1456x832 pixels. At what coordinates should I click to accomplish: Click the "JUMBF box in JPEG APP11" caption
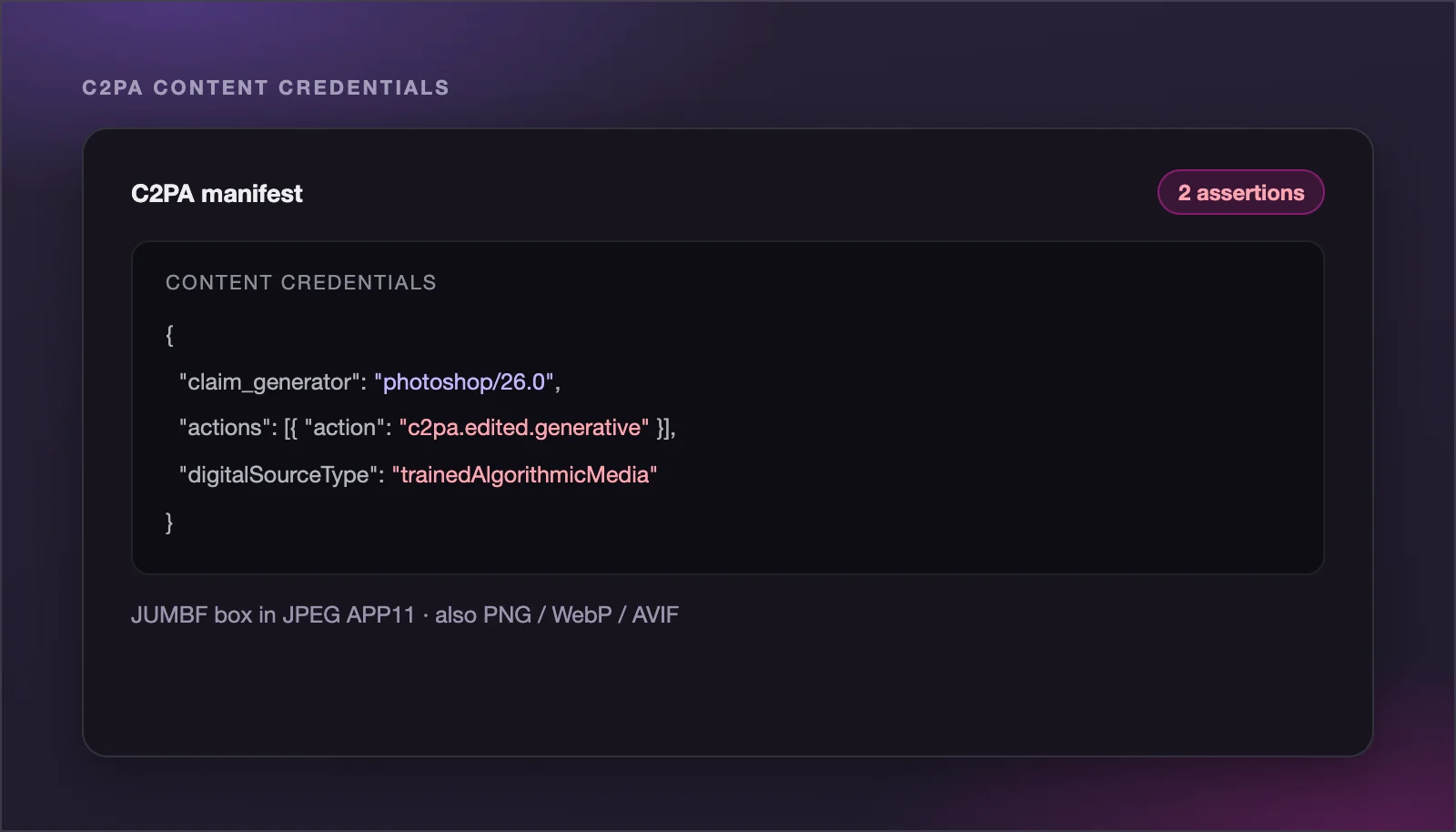click(x=273, y=614)
